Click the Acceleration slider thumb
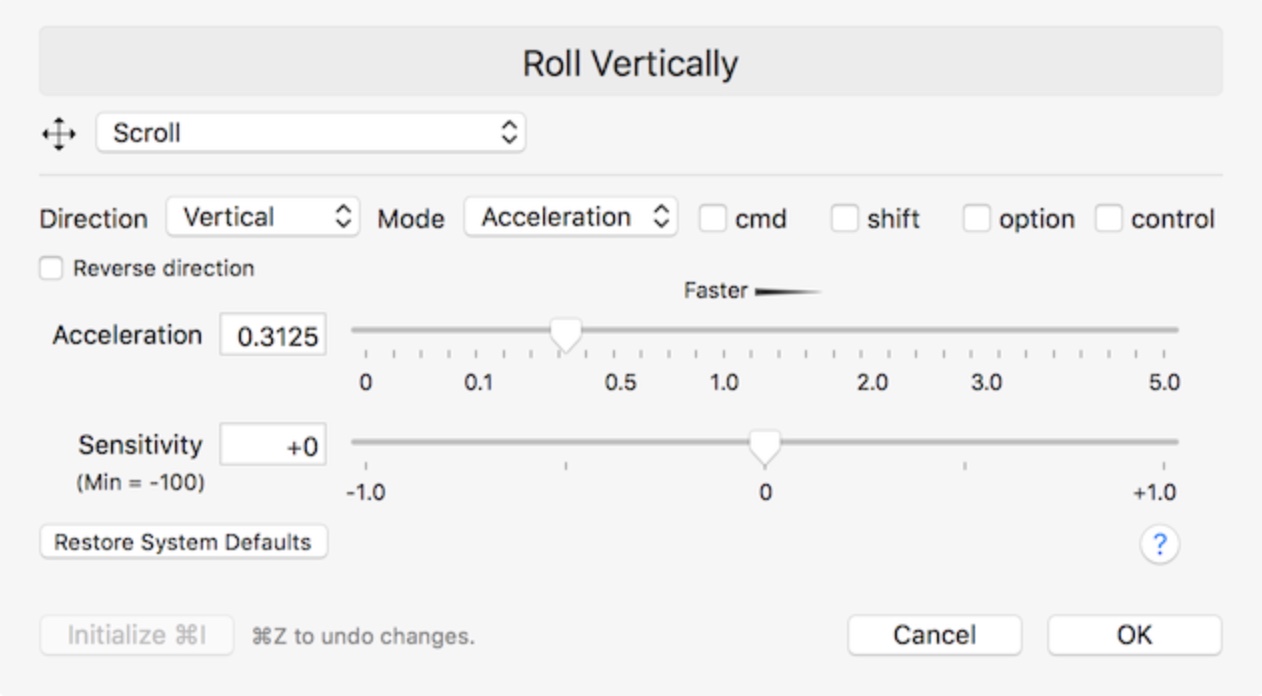 pyautogui.click(x=566, y=334)
